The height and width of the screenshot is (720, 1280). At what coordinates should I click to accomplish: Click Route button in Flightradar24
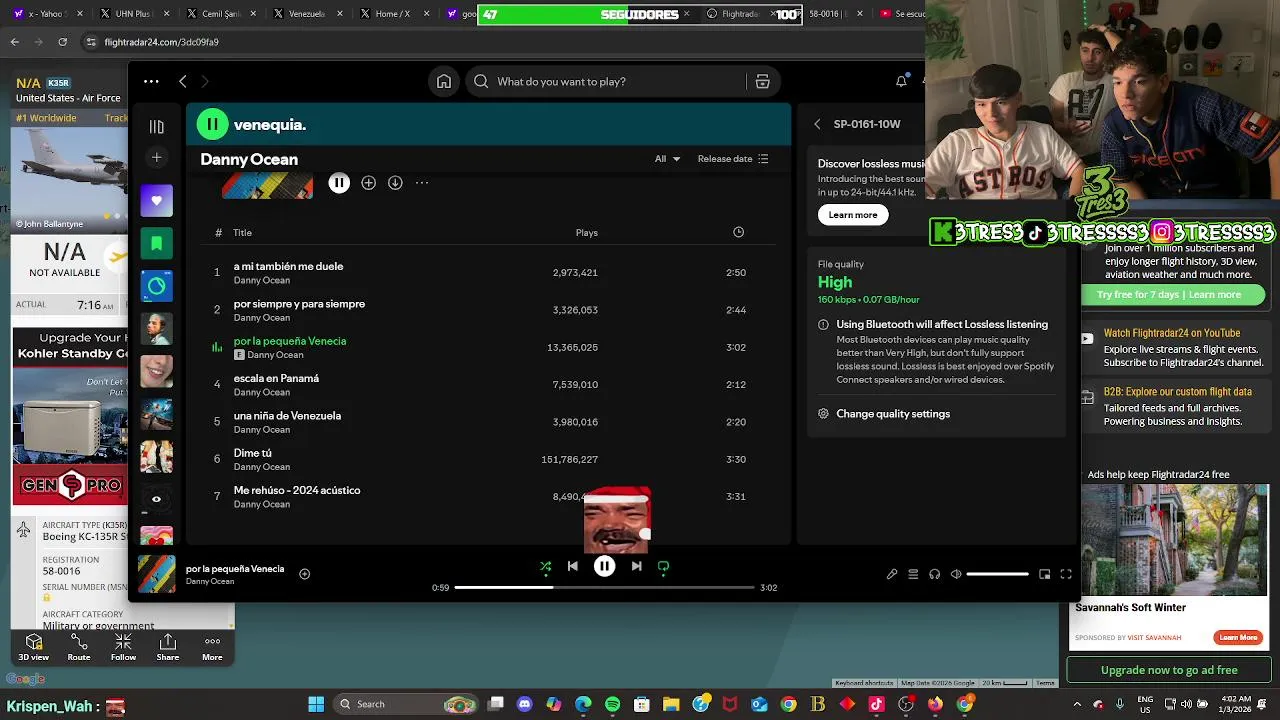point(79,647)
